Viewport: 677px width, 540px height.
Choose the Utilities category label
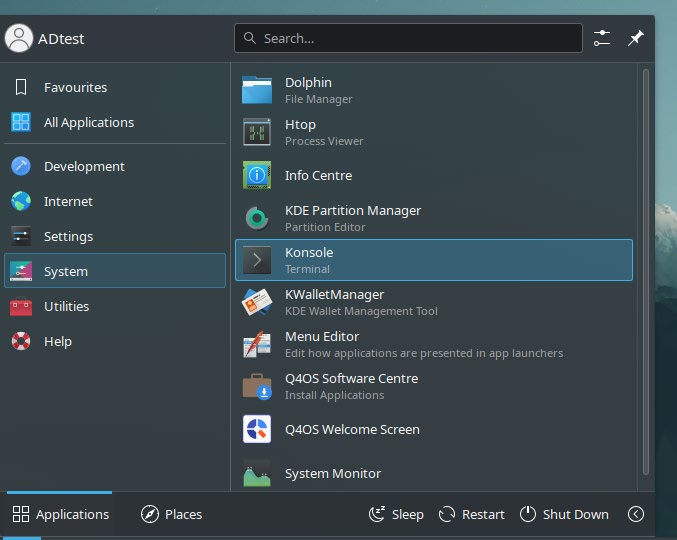(66, 306)
